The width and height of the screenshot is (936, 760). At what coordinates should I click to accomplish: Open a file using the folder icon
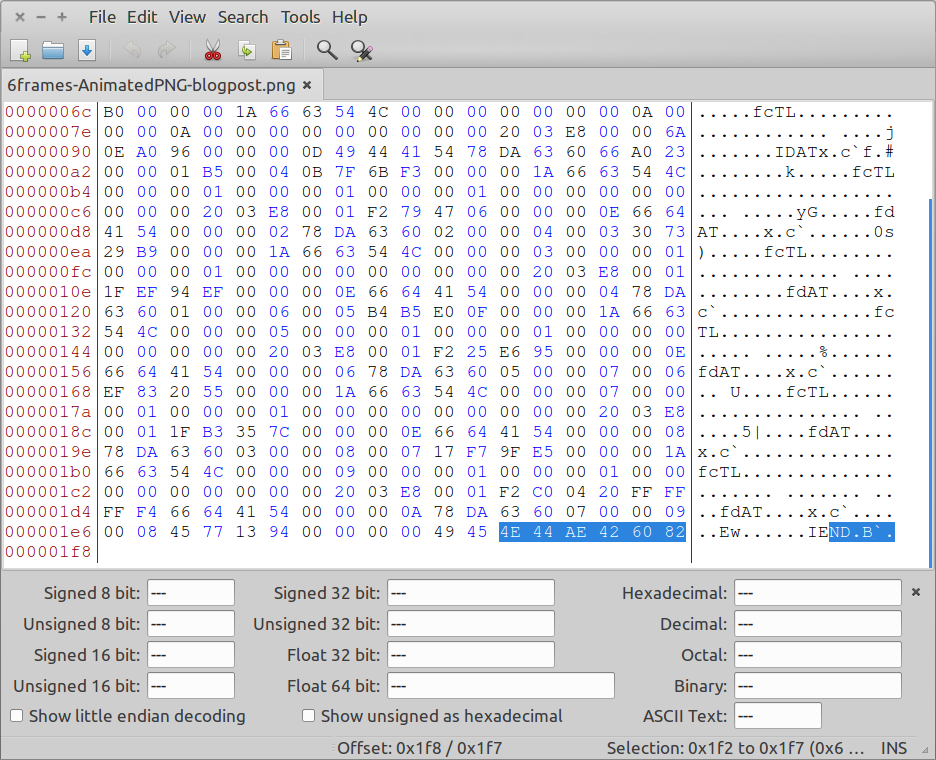(53, 50)
